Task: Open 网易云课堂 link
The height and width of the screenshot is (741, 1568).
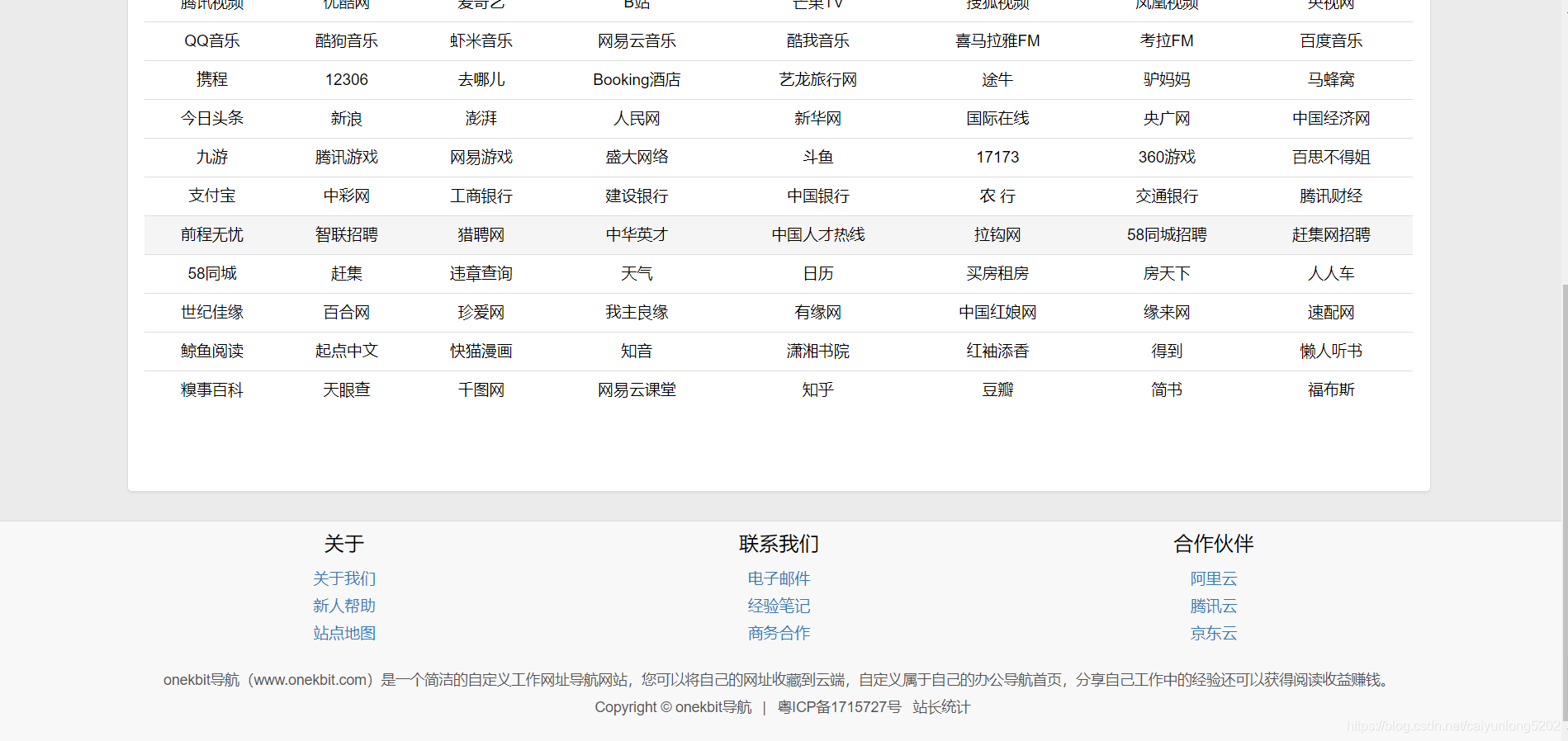Action: pyautogui.click(x=637, y=390)
